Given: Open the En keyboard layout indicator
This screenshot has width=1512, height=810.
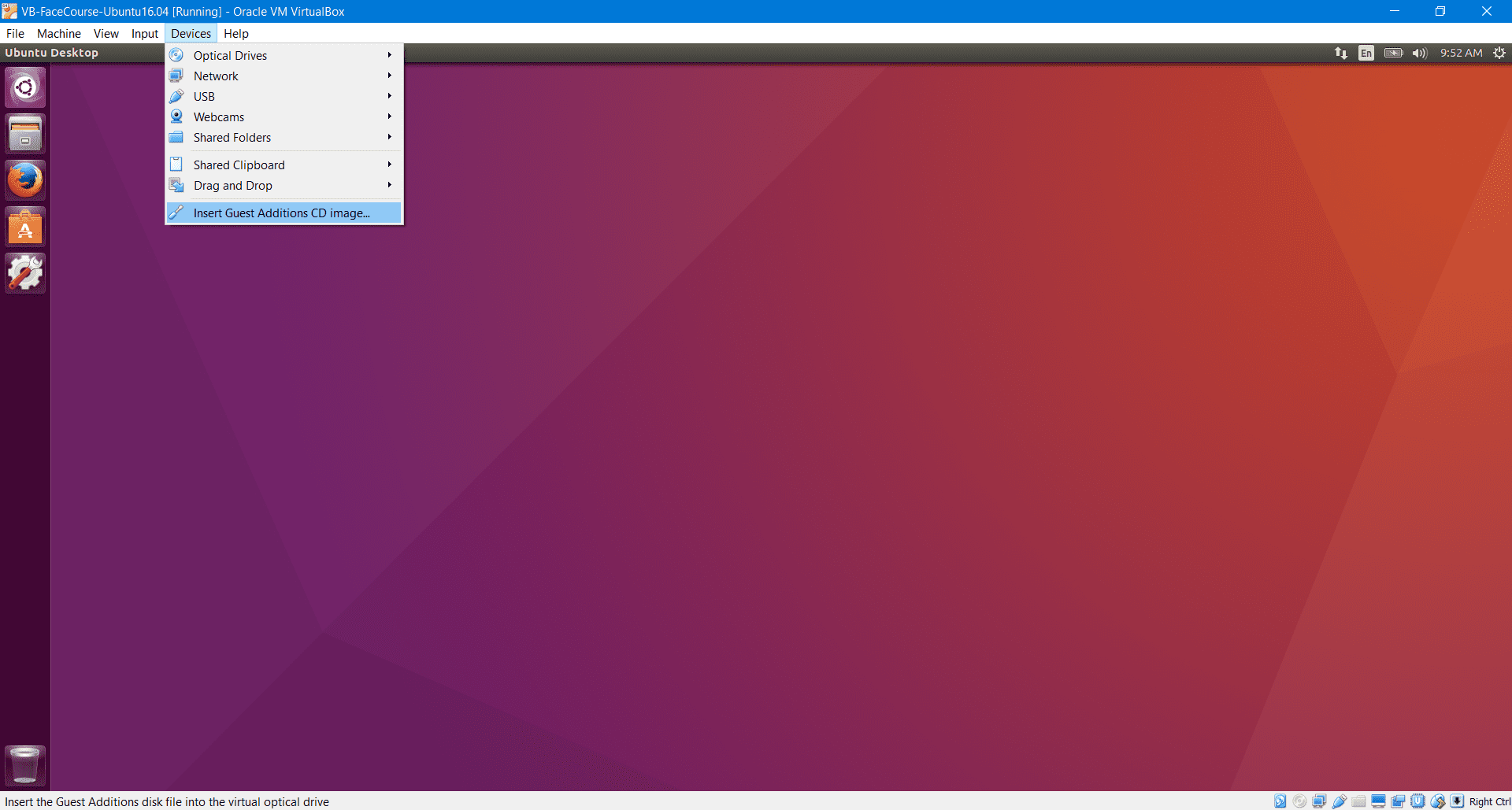Looking at the screenshot, I should (x=1366, y=53).
